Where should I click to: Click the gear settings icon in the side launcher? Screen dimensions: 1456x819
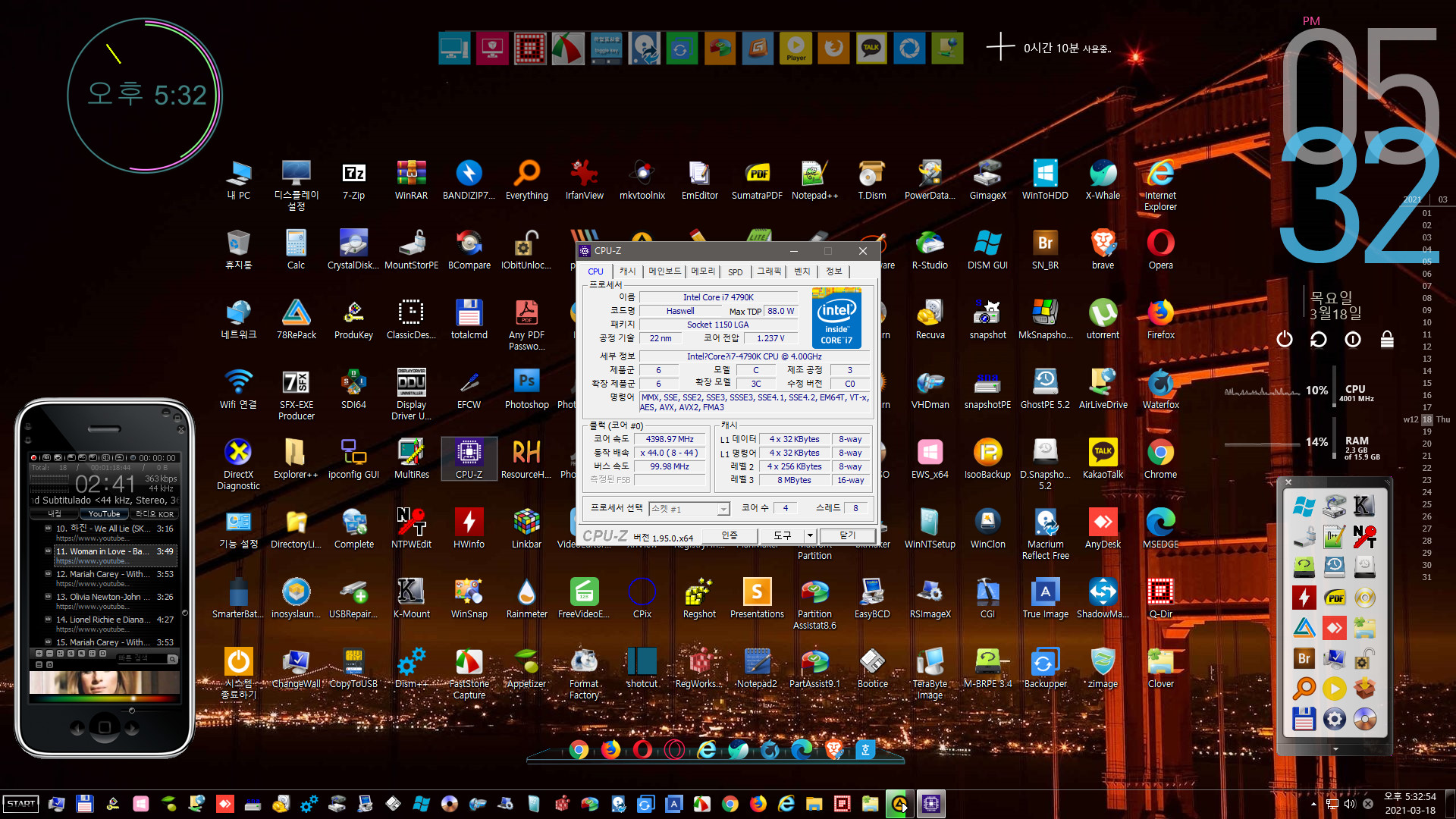(1334, 719)
